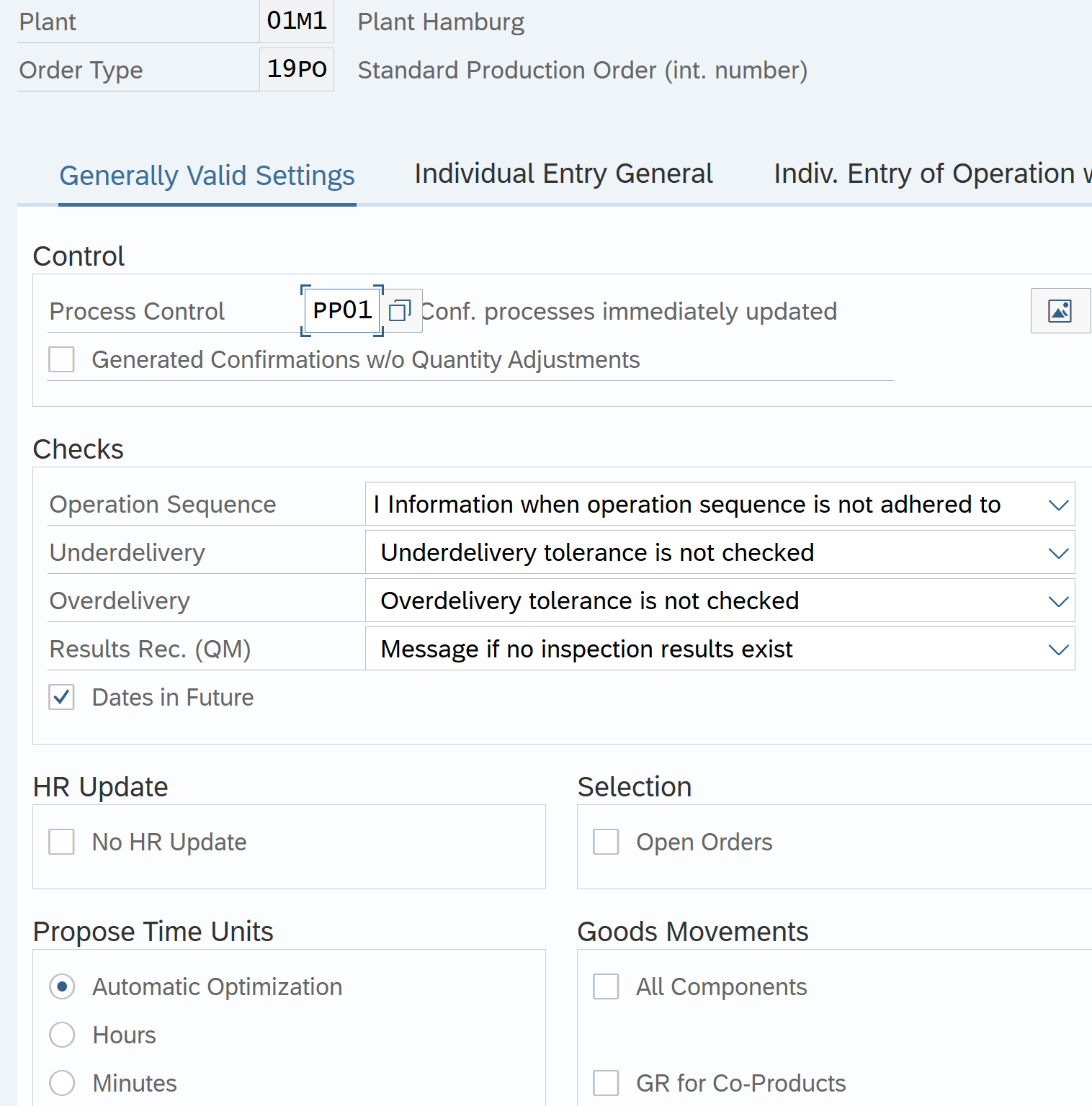Screen dimensions: 1092x1106
Task: Uncheck the Dates in Future checkbox
Action: tap(61, 697)
